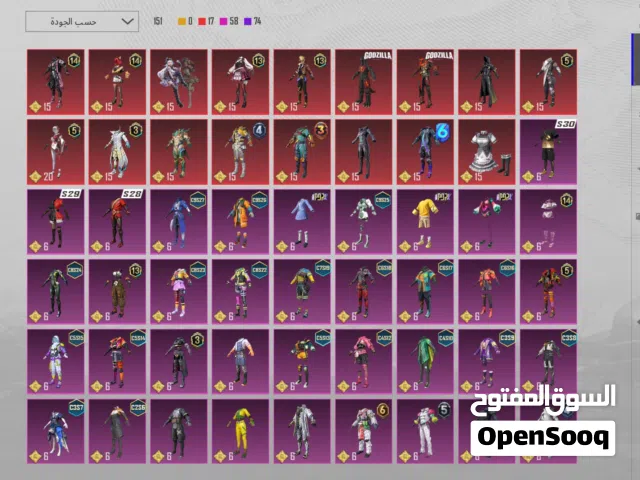Select the green and gold armor outfit

(x=179, y=152)
